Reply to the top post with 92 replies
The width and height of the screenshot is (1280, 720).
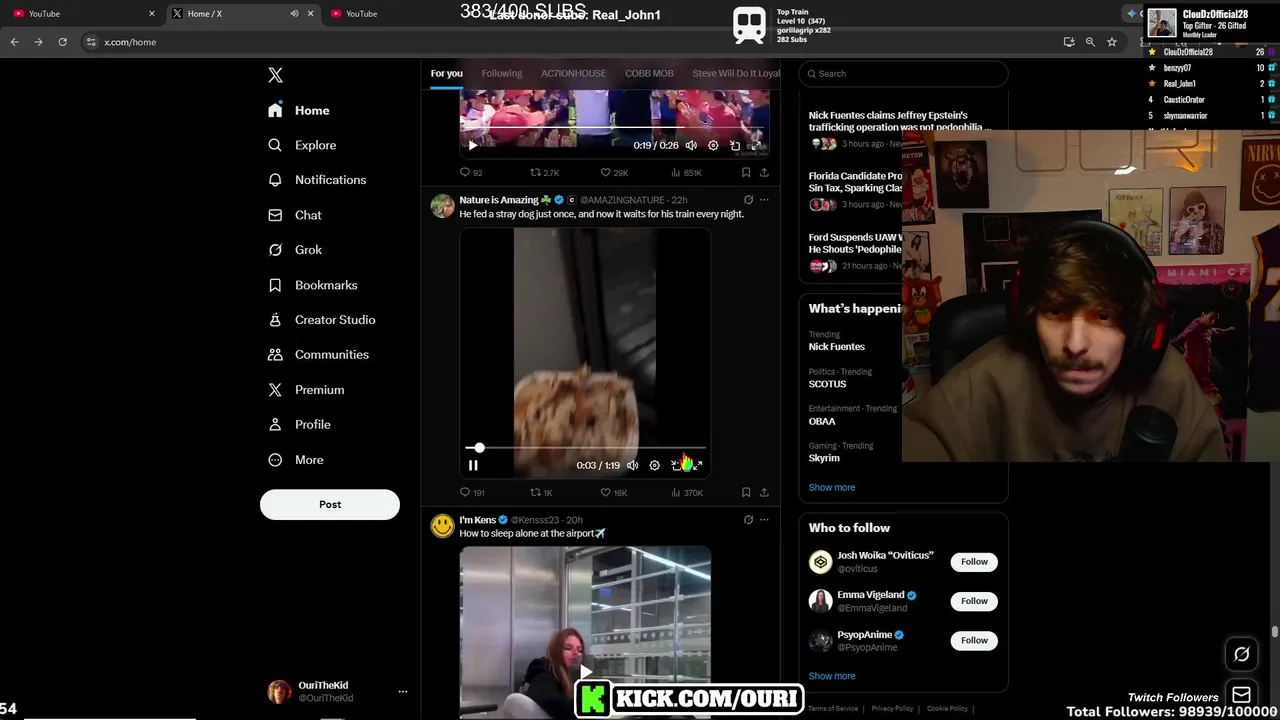click(x=471, y=172)
